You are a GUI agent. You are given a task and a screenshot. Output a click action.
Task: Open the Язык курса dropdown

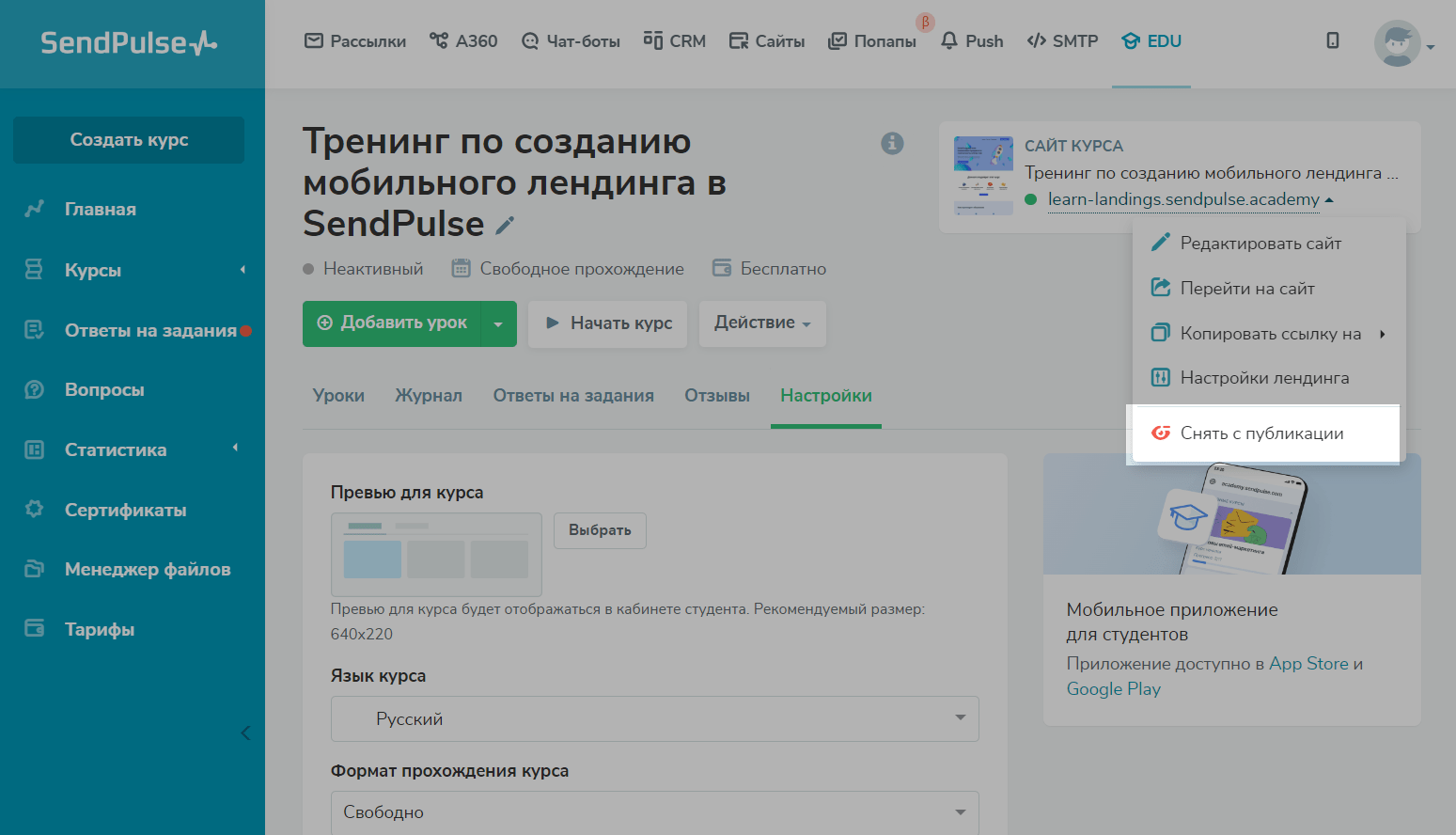(x=654, y=718)
